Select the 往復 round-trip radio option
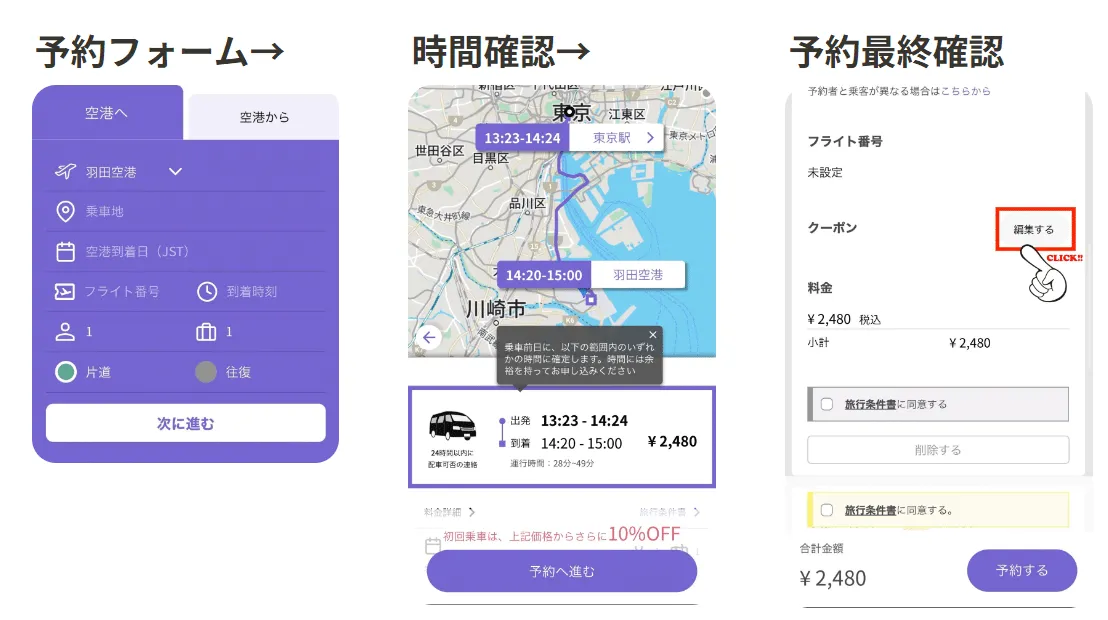Viewport: 1108px width, 620px height. (206, 372)
